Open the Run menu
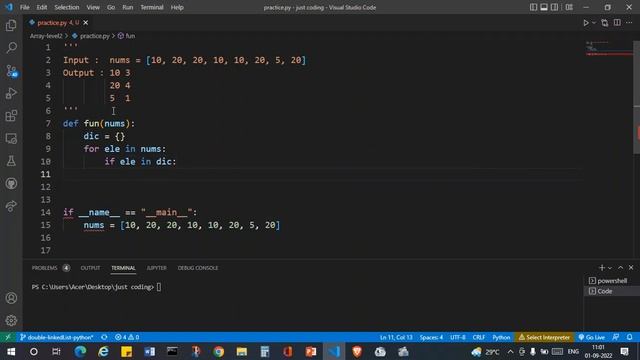640x360 pixels. (x=128, y=7)
